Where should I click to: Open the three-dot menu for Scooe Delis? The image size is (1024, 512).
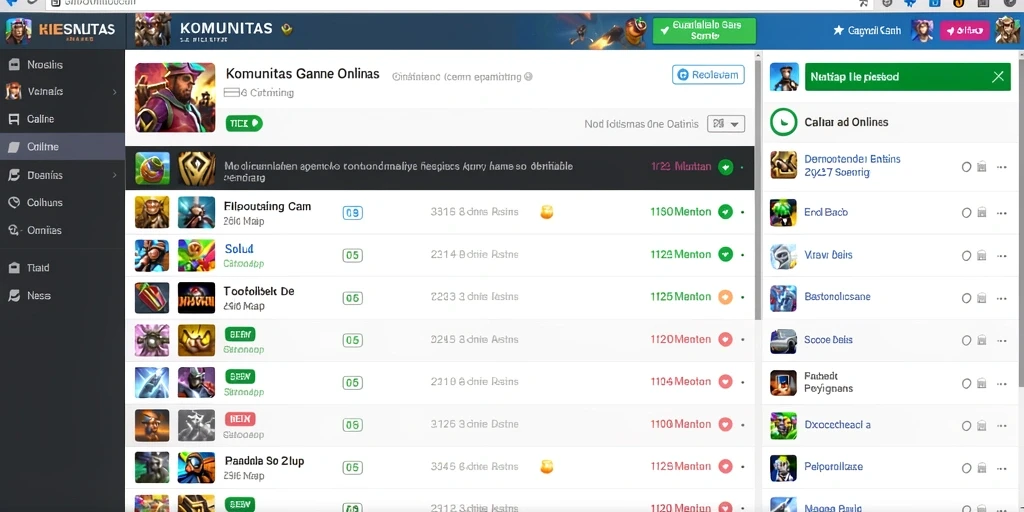coord(1001,340)
